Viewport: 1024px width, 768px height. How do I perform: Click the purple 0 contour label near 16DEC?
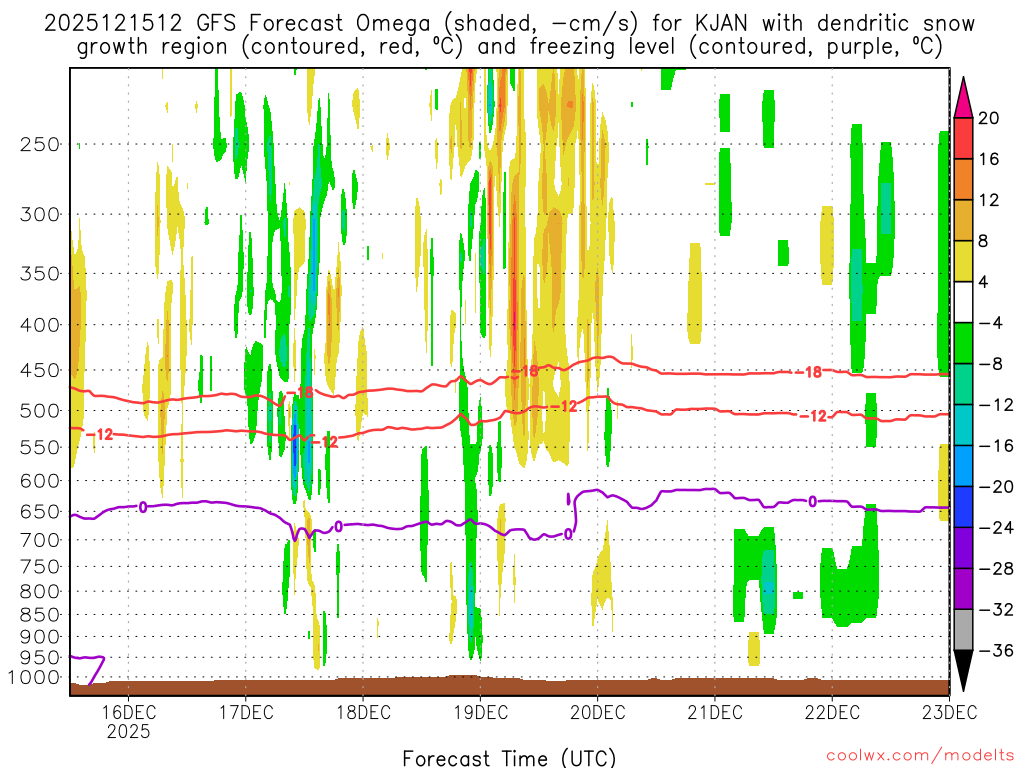click(142, 507)
